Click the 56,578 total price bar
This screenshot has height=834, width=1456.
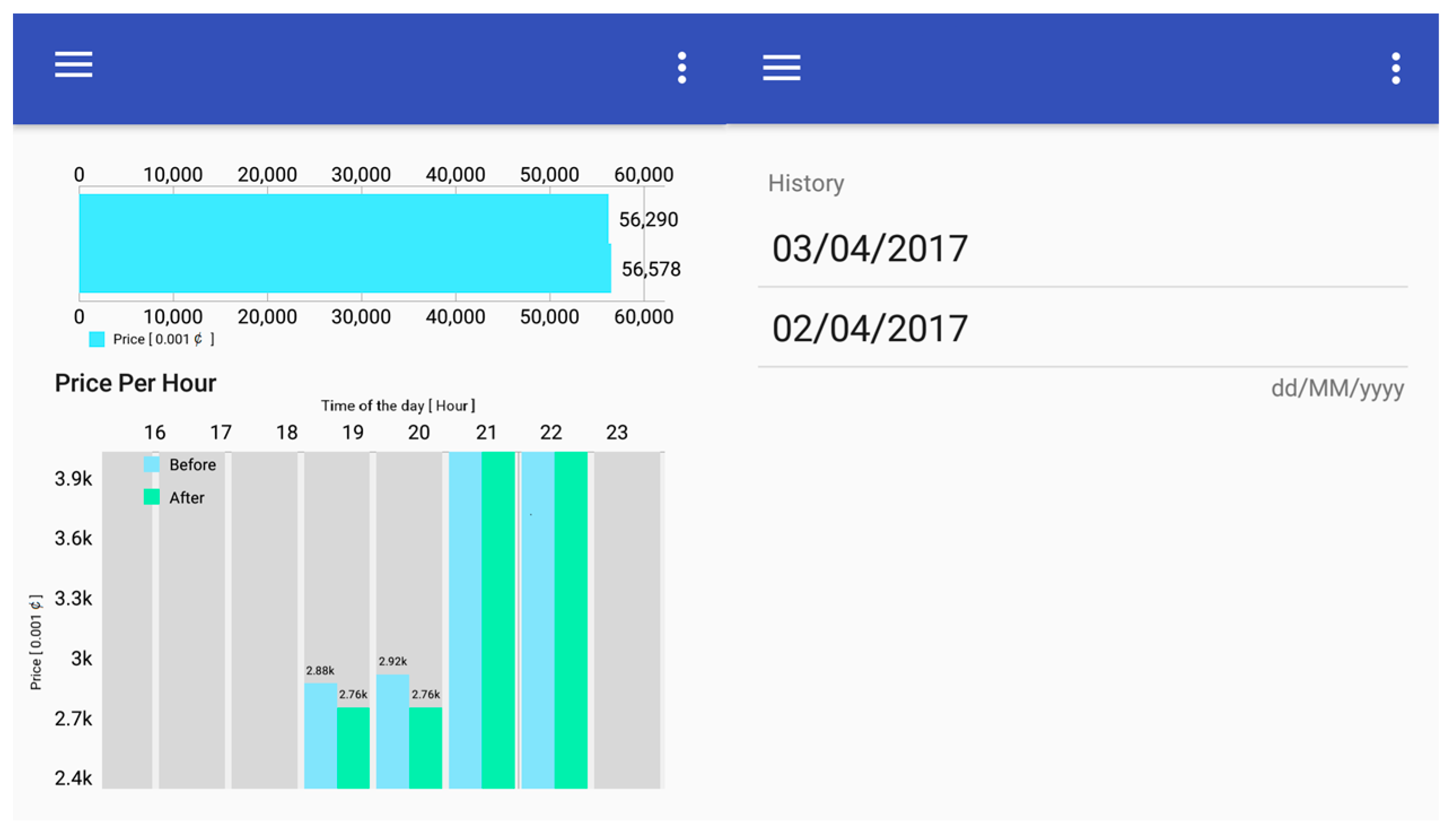tap(343, 268)
